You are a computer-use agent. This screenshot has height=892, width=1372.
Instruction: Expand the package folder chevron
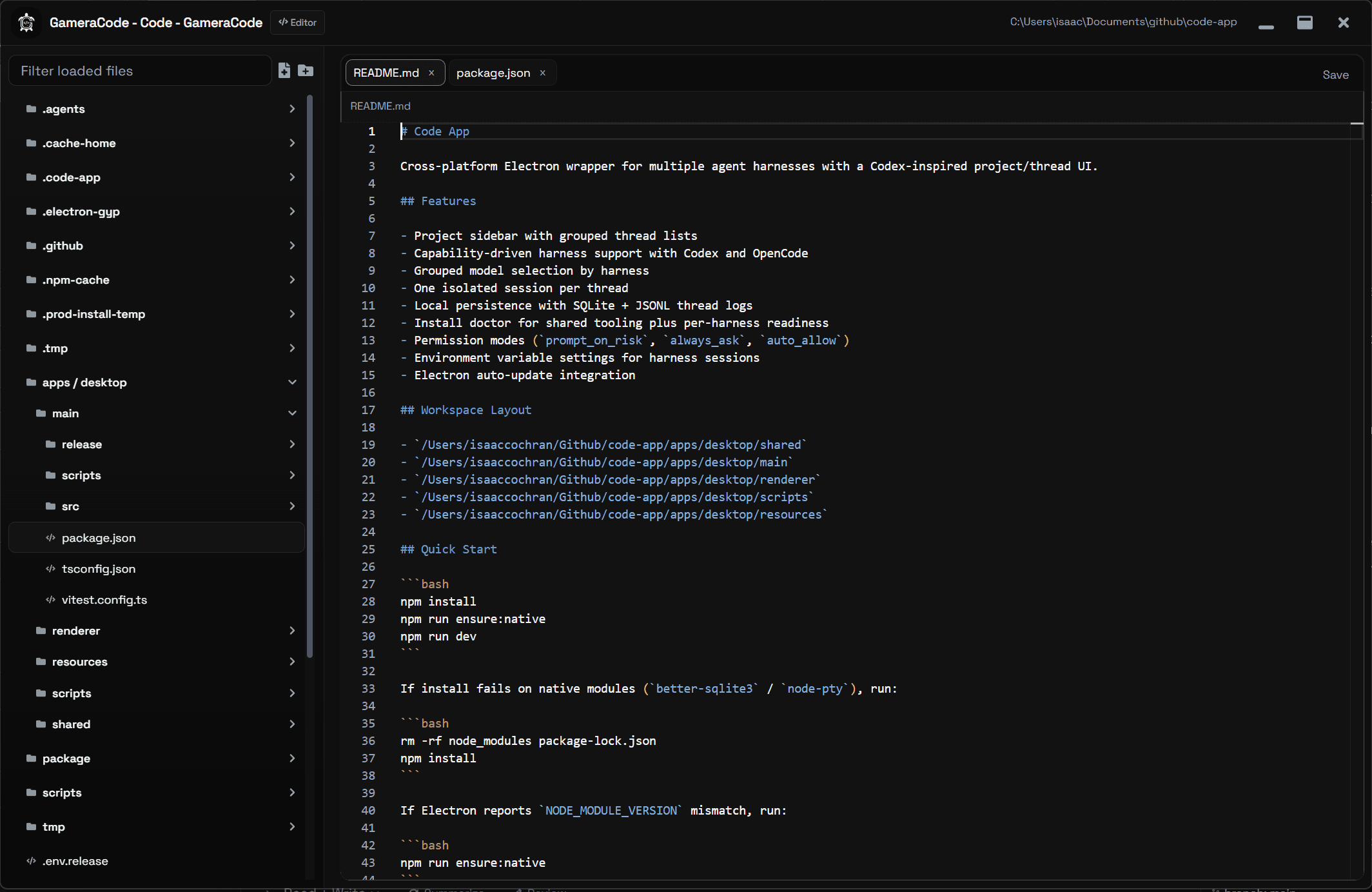click(x=292, y=758)
